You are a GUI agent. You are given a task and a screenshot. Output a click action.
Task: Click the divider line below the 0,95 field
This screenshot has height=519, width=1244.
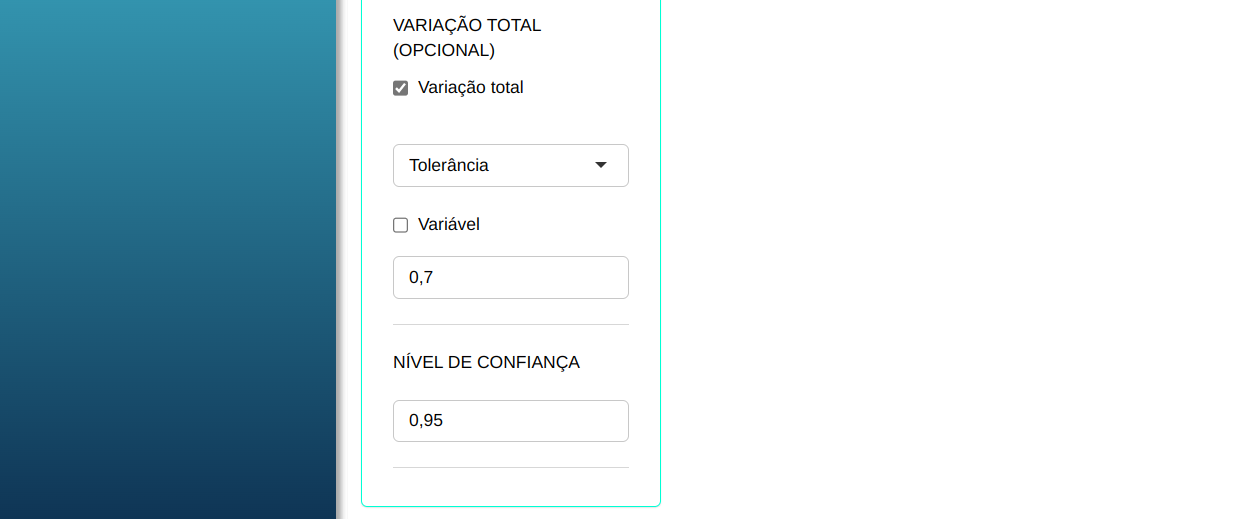(510, 467)
